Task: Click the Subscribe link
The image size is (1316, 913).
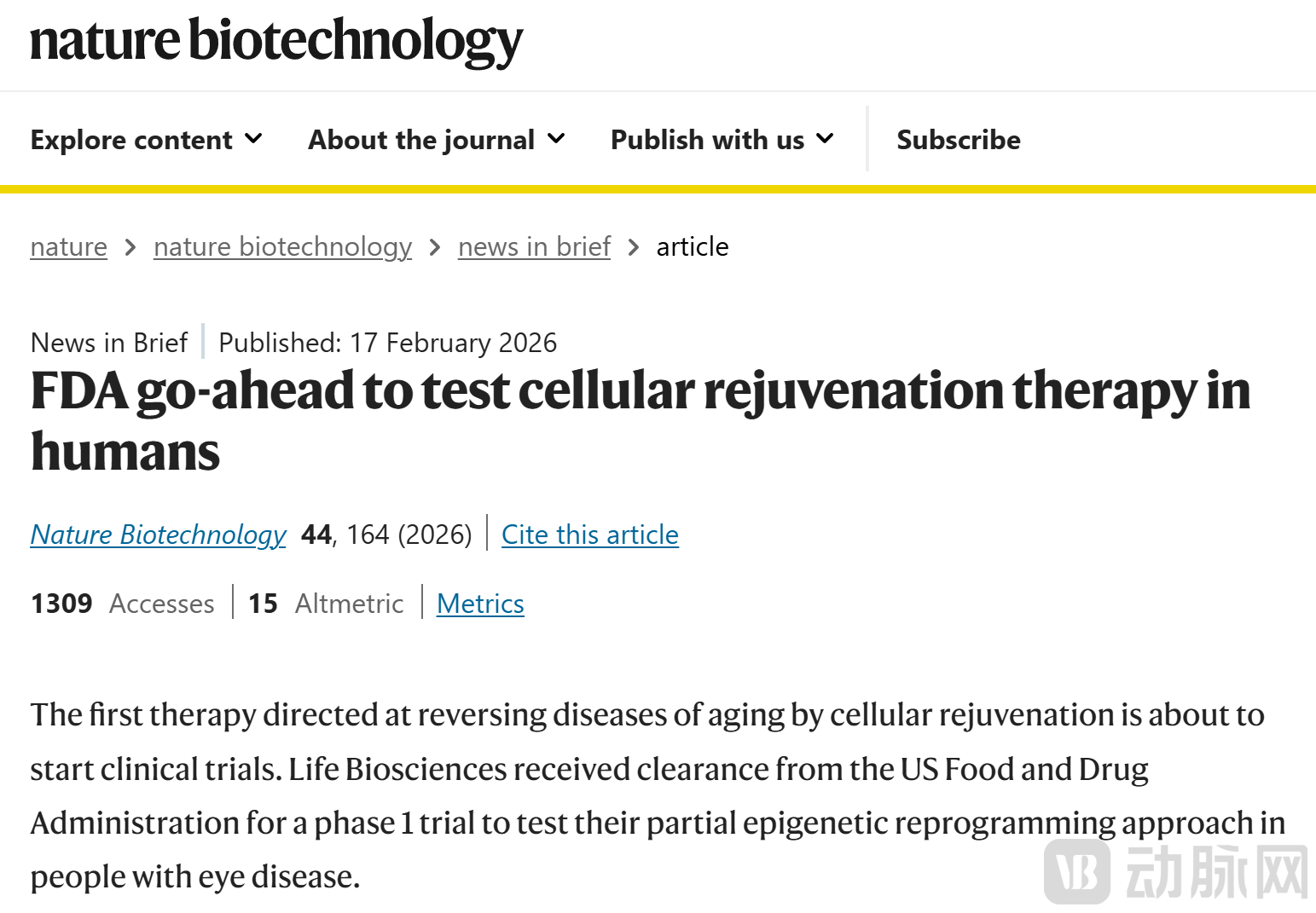Action: [x=958, y=140]
